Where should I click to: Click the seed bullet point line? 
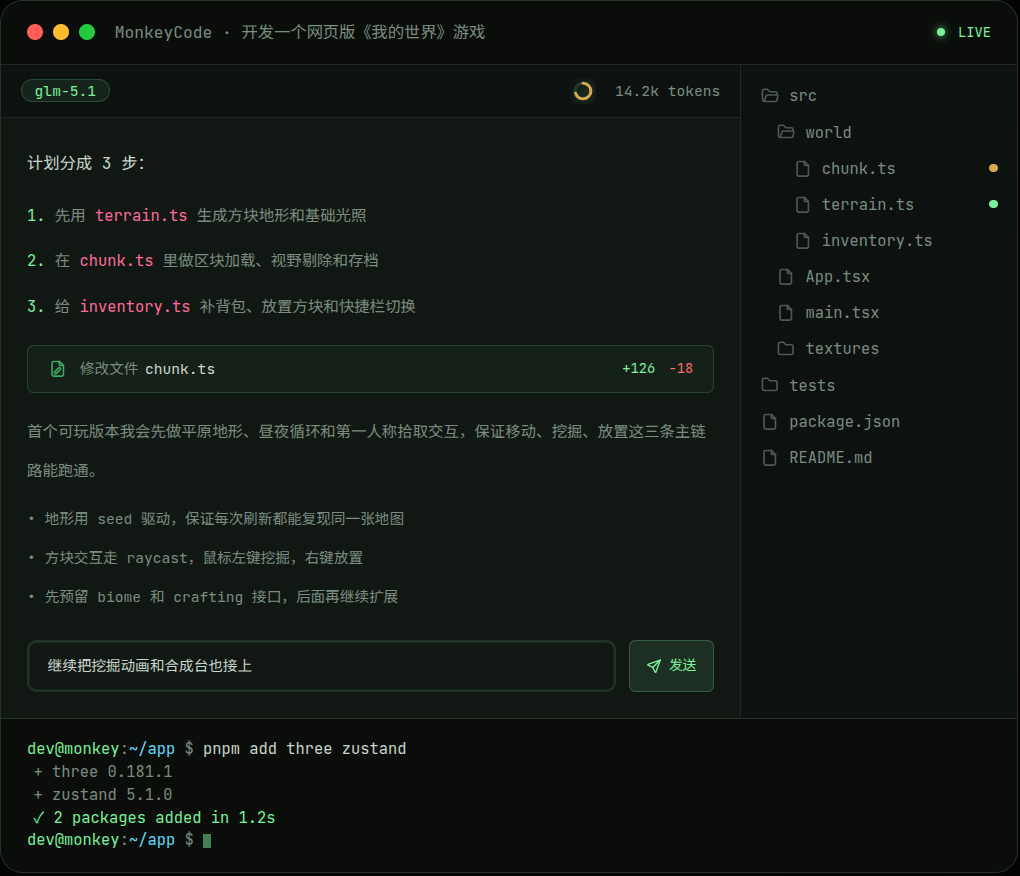coord(216,519)
